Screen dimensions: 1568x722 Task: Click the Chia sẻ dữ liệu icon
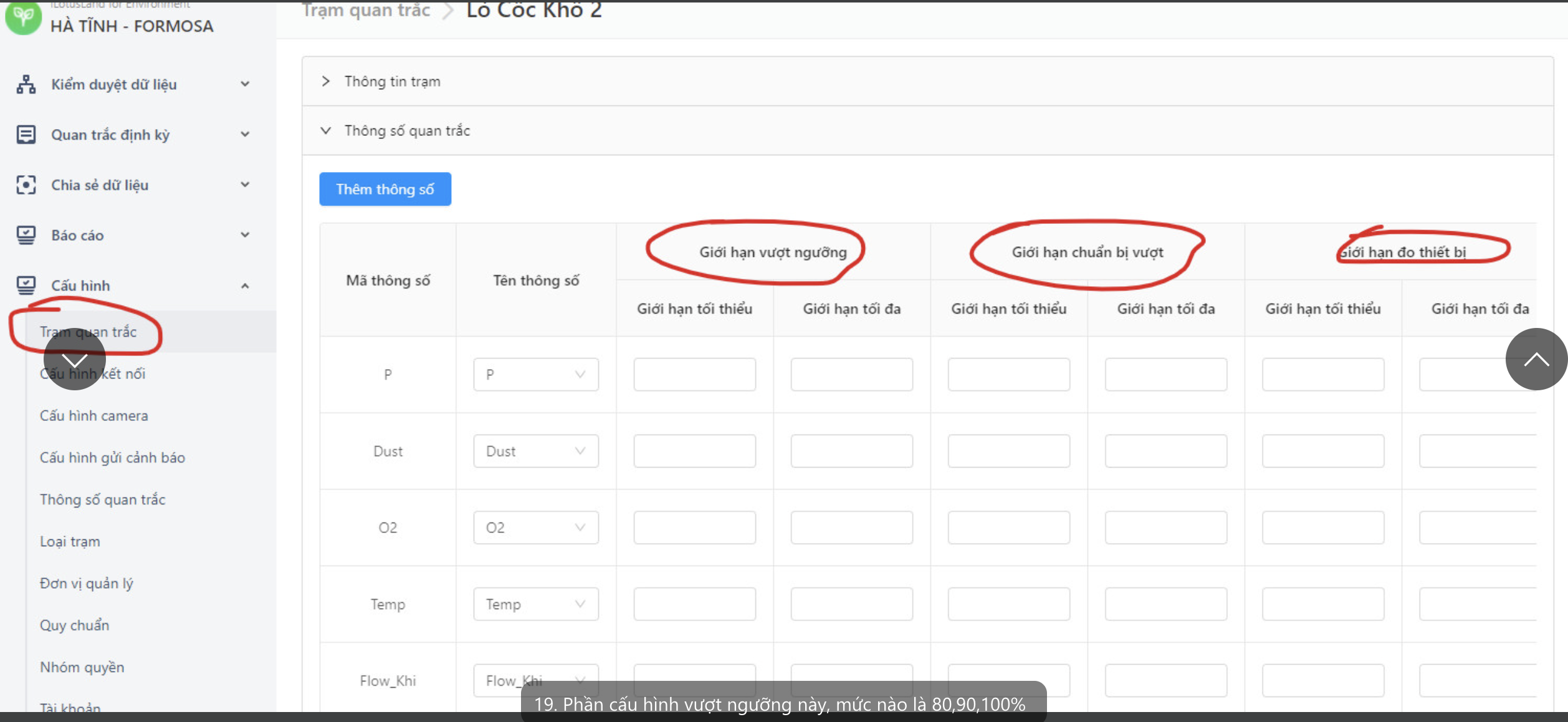click(x=26, y=185)
